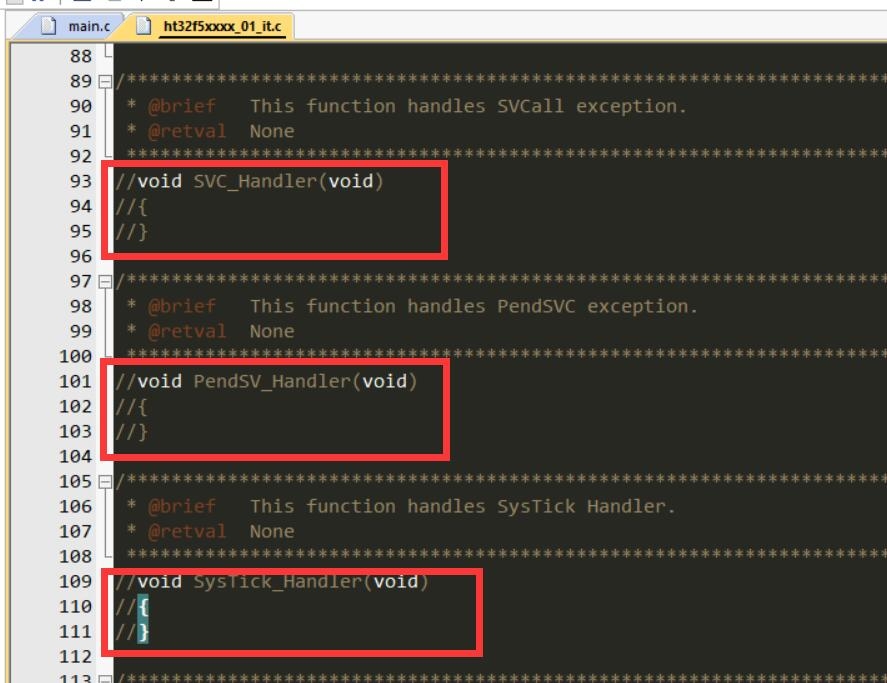Collapse the comment block at line 105
Screen dimensions: 887x683
click(x=105, y=482)
